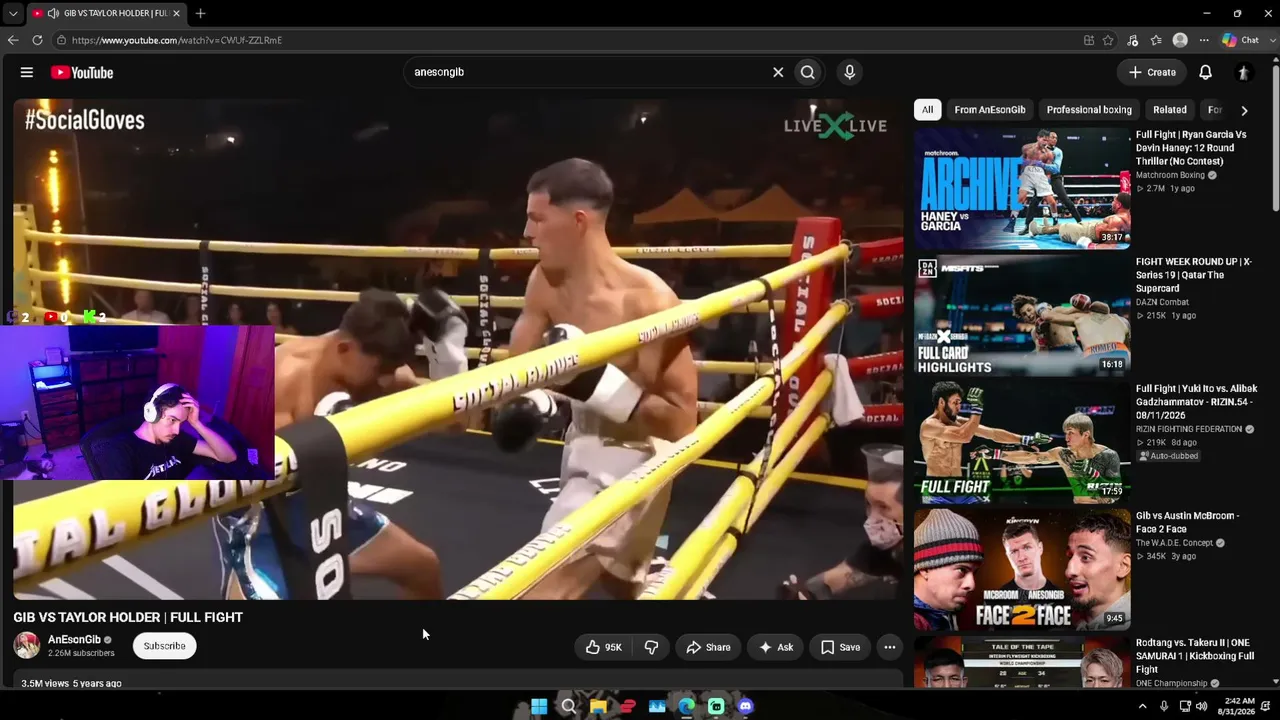Open the account avatar menu

[x=1243, y=72]
